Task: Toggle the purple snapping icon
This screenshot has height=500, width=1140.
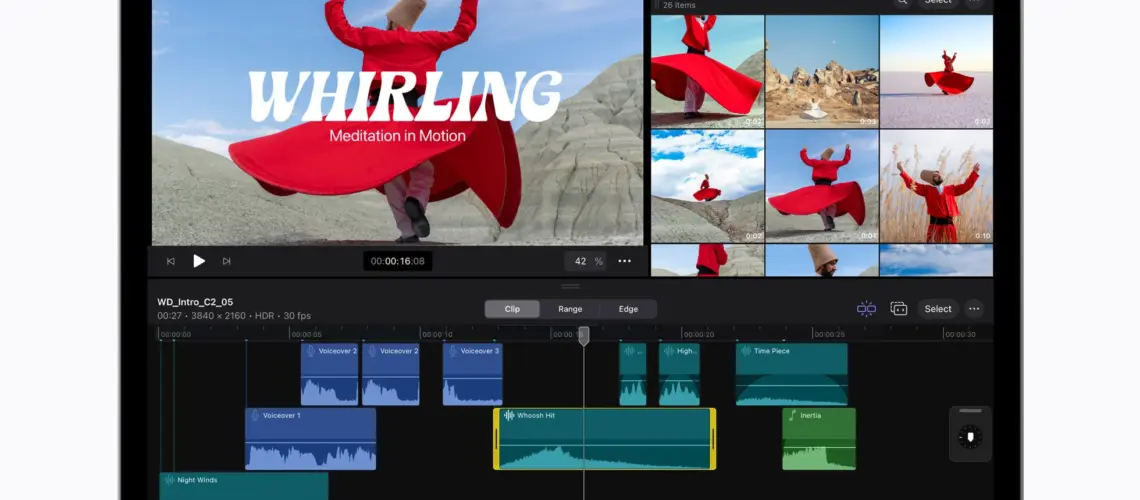Action: click(x=866, y=309)
